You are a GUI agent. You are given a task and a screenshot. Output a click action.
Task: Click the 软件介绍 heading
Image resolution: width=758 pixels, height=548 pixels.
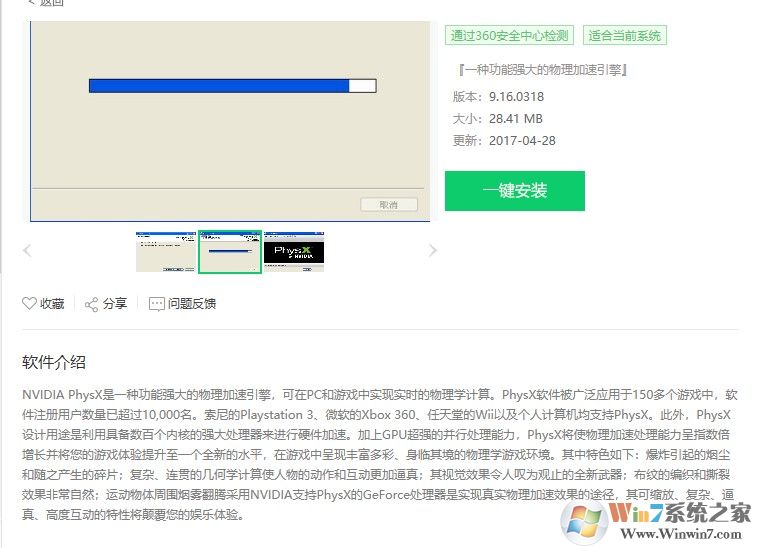(x=54, y=362)
